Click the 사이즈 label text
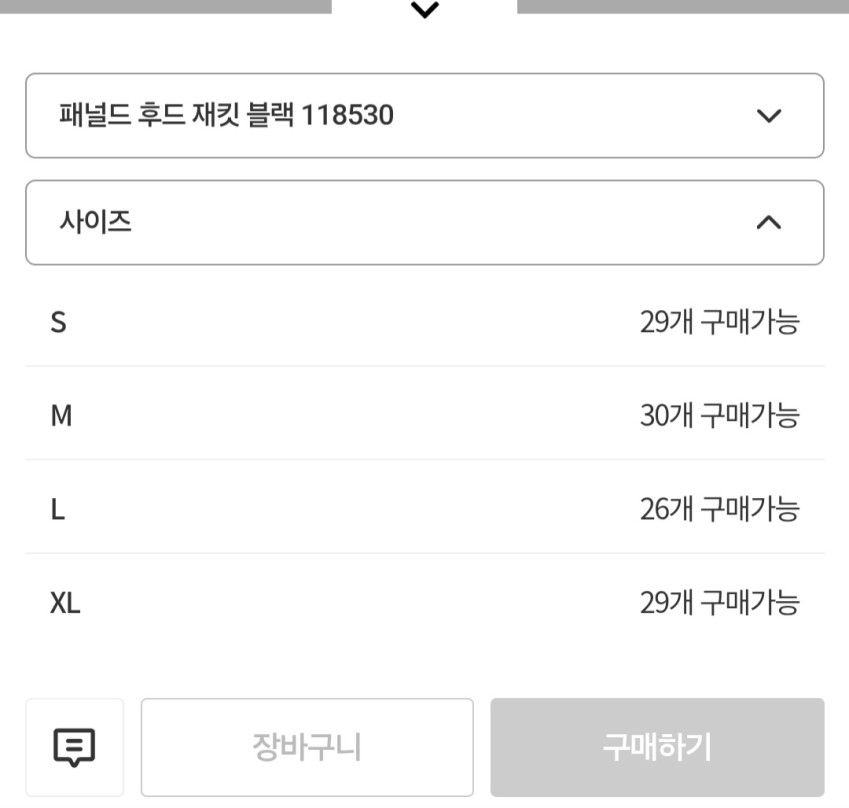 tap(95, 222)
